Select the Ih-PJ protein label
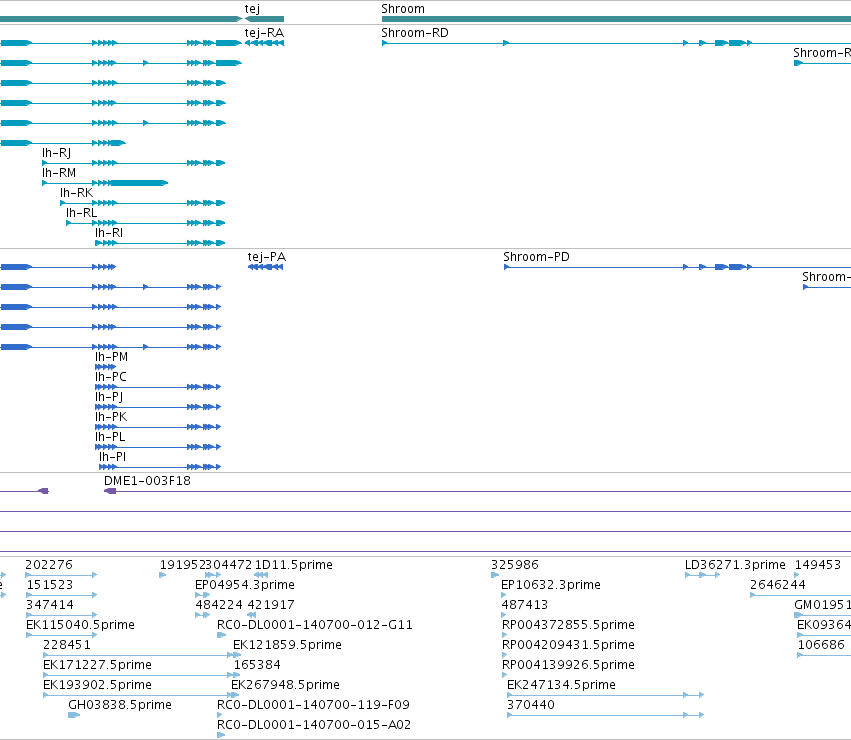The image size is (851, 740). [x=109, y=397]
